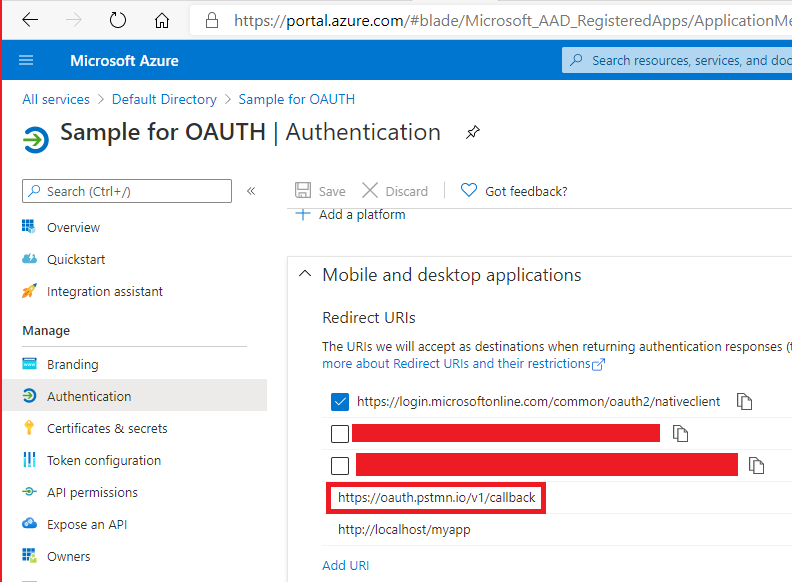Check the first redacted redirect URI checkbox
This screenshot has width=792, height=582.
pos(340,433)
